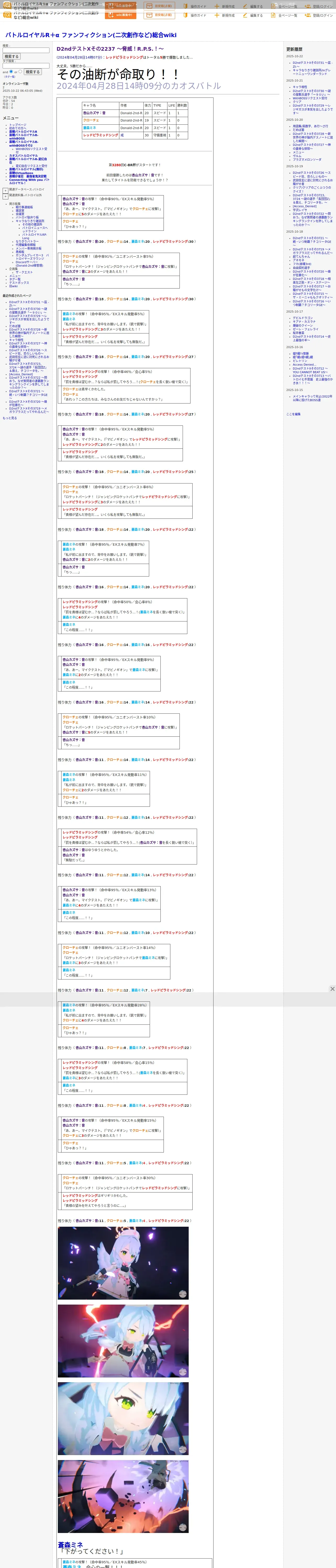
Task: Click 検索する button beside the or radio
Action: 32,72
